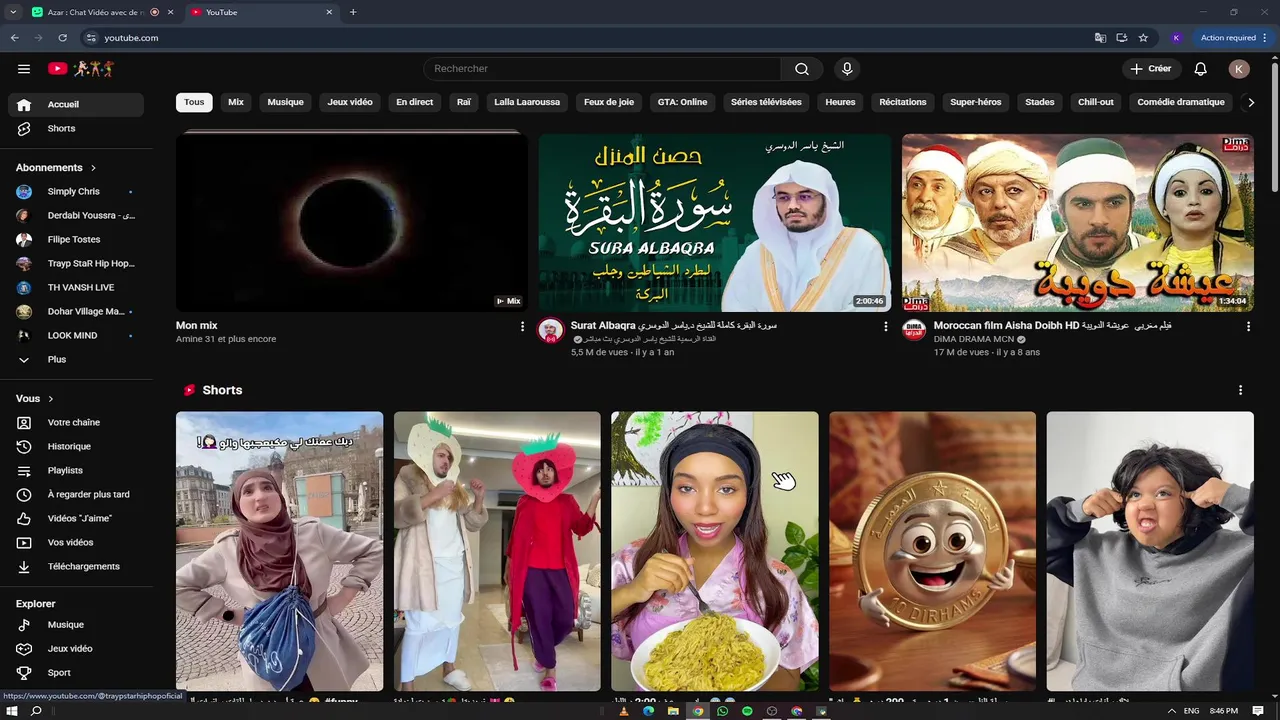Expand the Abonnements section chevron

pos(94,168)
